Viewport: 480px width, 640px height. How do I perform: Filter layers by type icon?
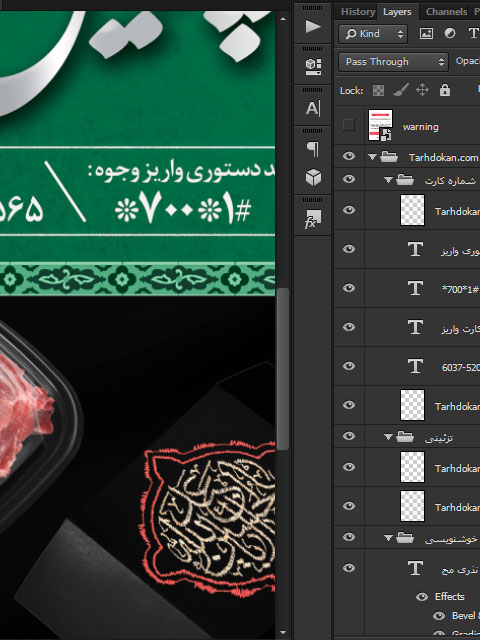point(473,33)
